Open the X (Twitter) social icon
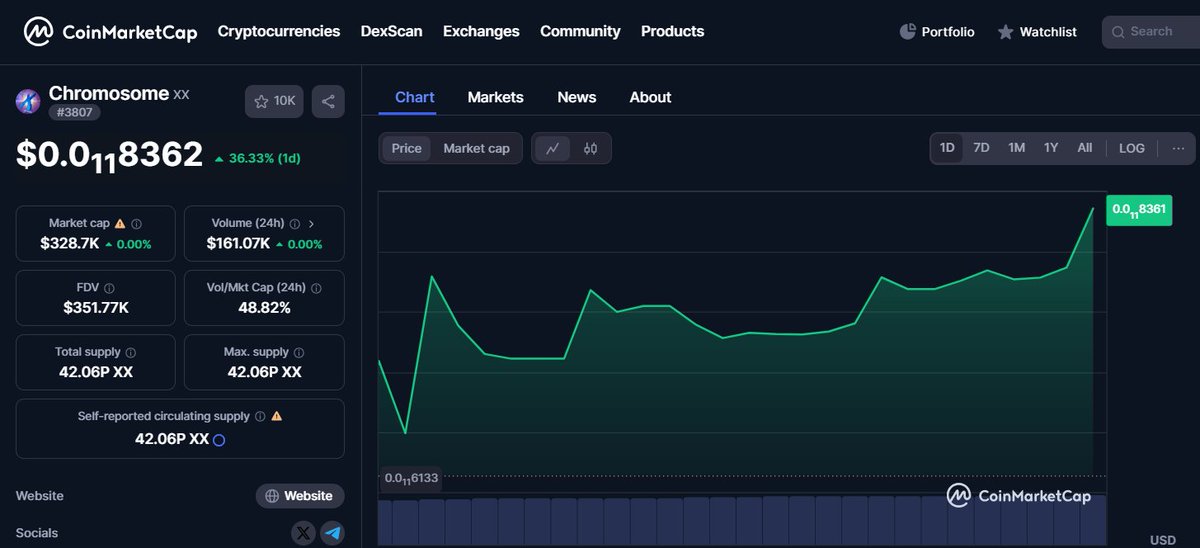 click(303, 533)
